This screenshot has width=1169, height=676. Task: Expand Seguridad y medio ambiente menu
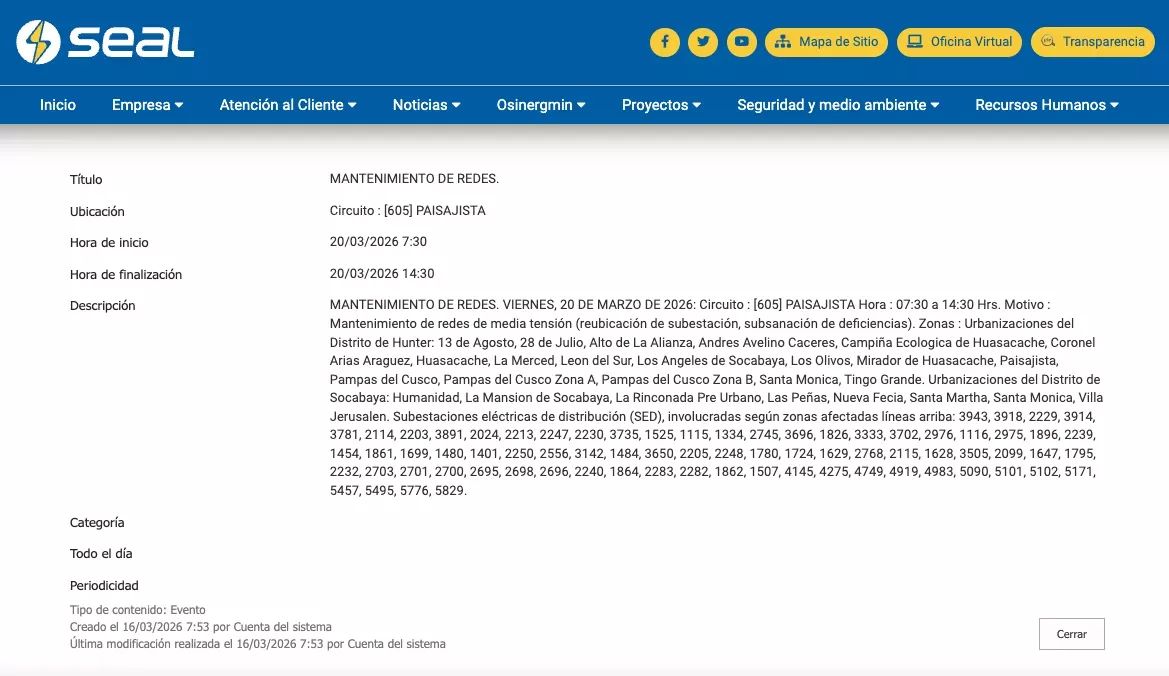pos(838,105)
